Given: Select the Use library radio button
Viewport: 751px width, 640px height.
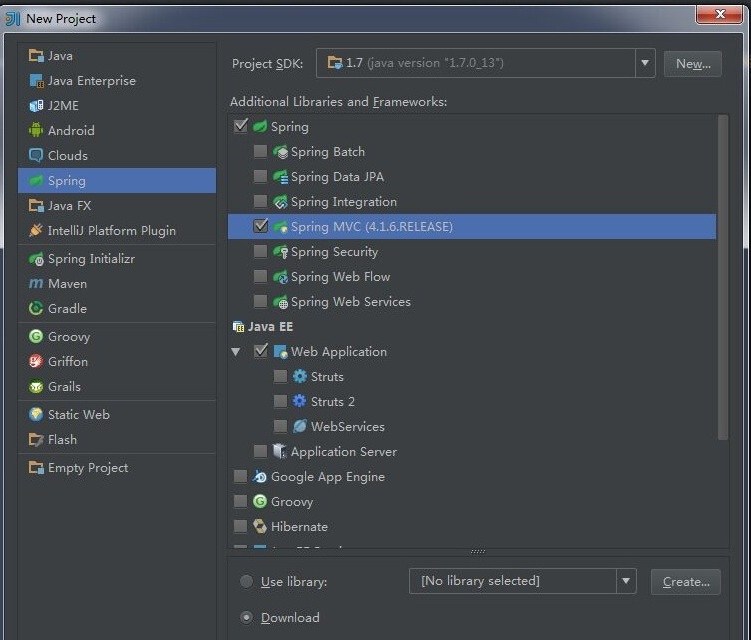Looking at the screenshot, I should 246,581.
